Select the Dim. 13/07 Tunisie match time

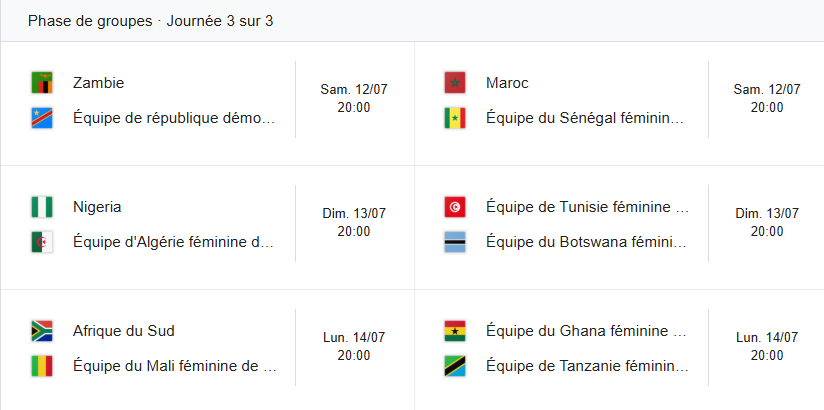pos(768,222)
